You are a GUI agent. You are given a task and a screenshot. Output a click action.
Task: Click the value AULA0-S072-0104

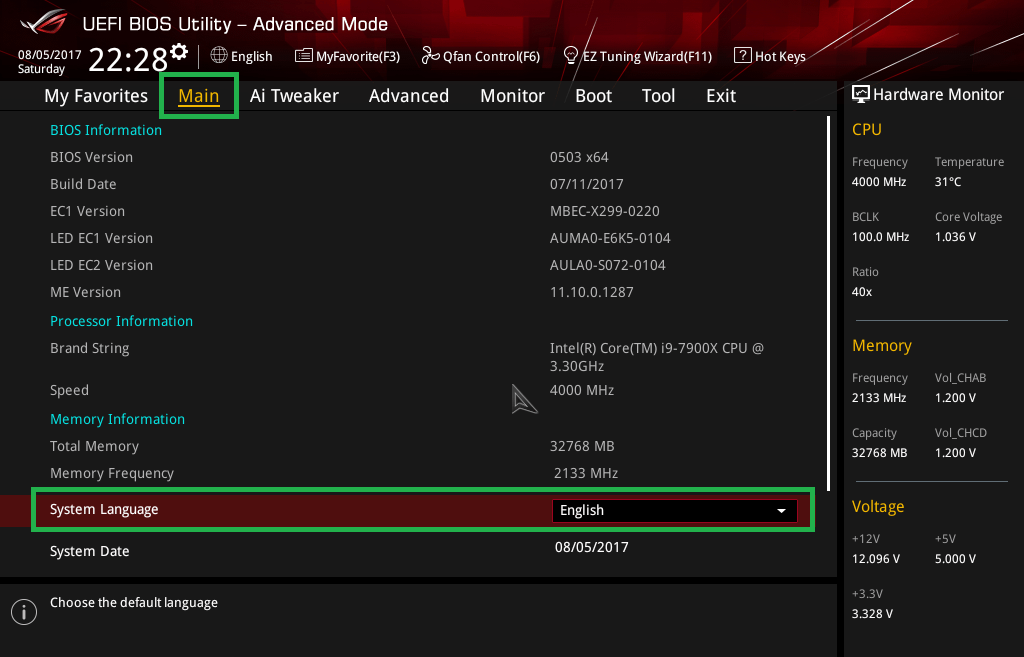607,265
